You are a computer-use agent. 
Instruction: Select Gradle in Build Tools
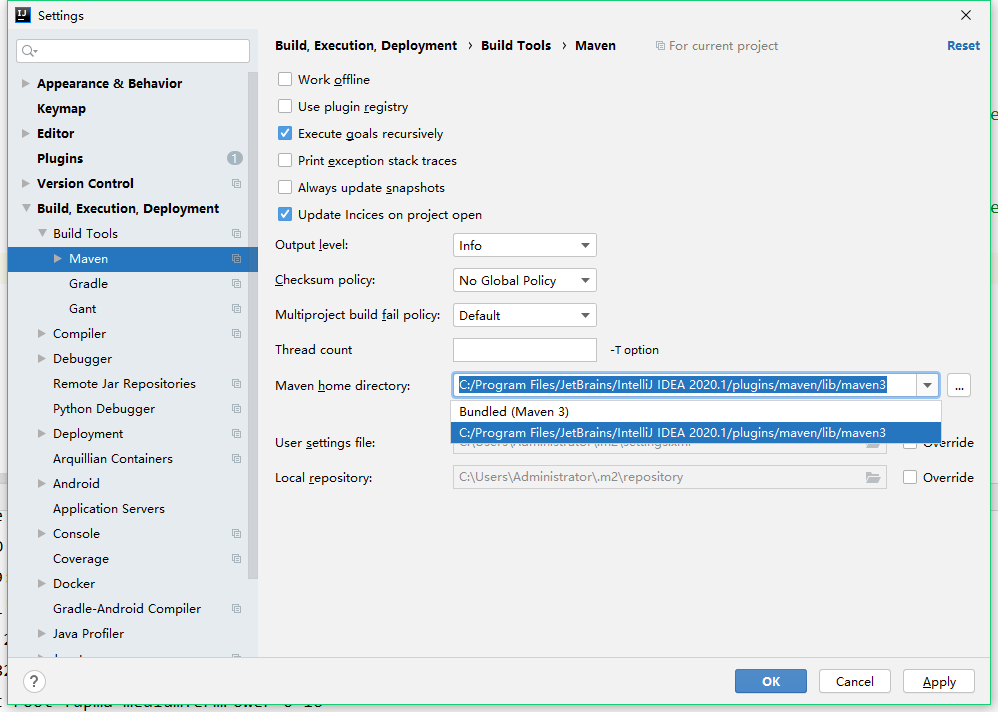pyautogui.click(x=88, y=284)
